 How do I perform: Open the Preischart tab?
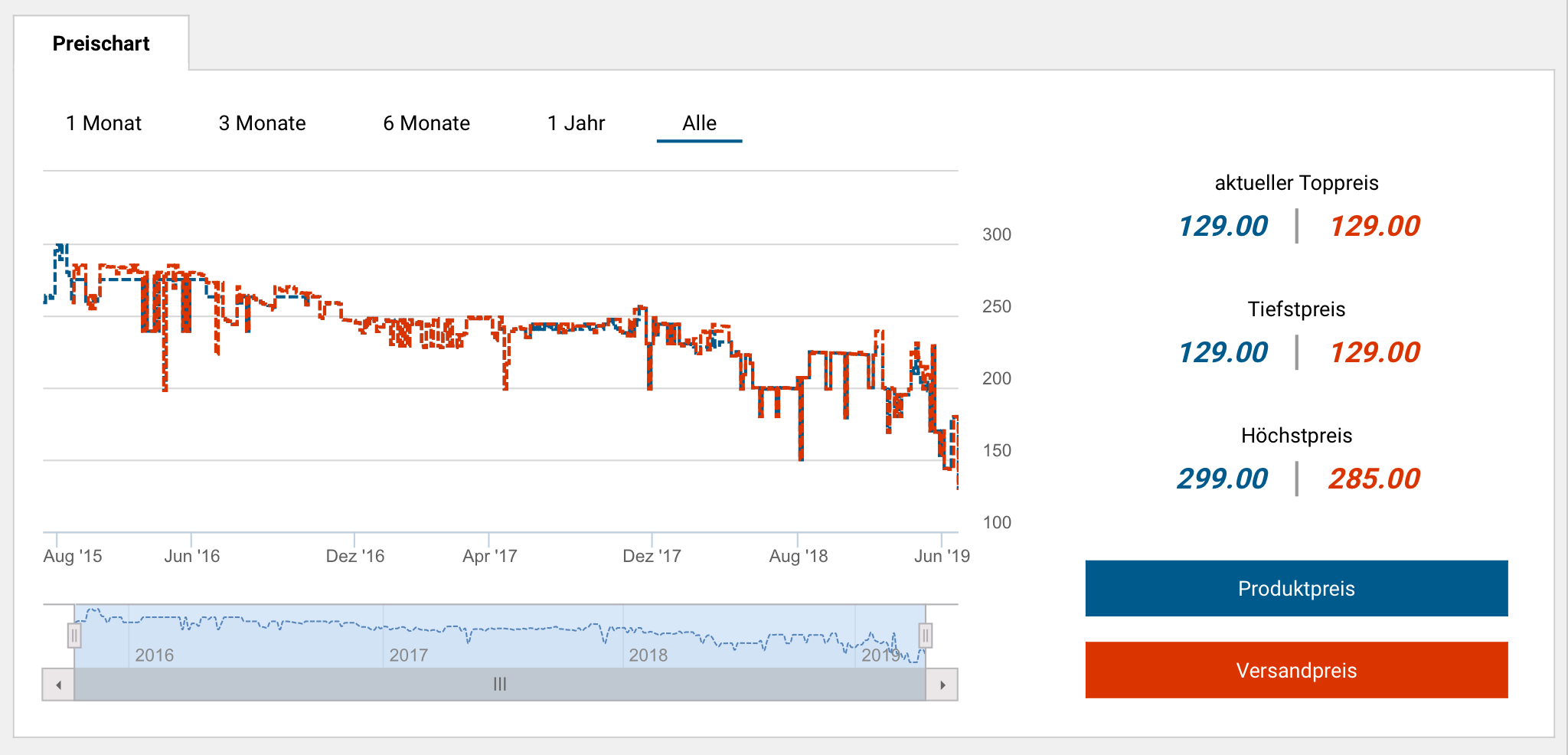pyautogui.click(x=101, y=44)
